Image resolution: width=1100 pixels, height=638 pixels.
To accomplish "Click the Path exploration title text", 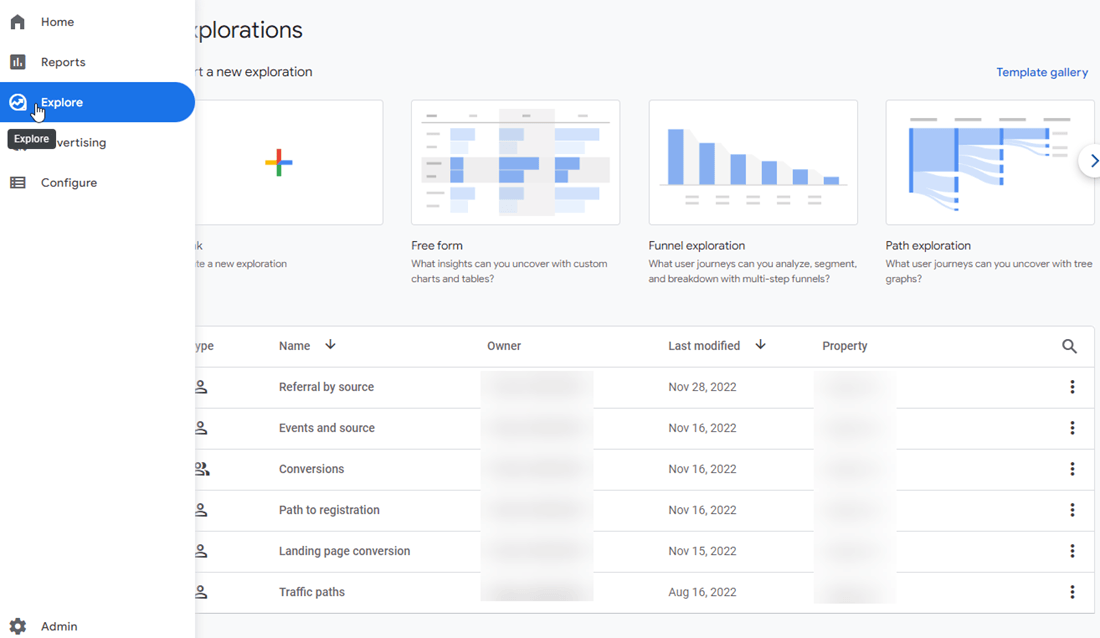I will (928, 246).
